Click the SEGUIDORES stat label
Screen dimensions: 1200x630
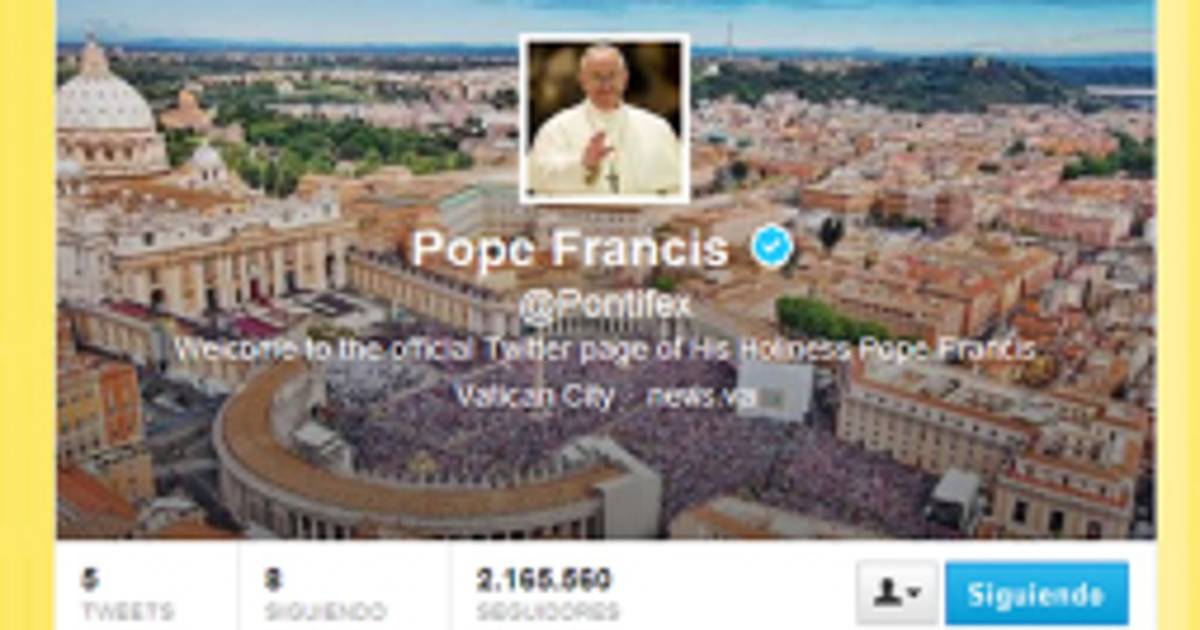click(x=547, y=611)
